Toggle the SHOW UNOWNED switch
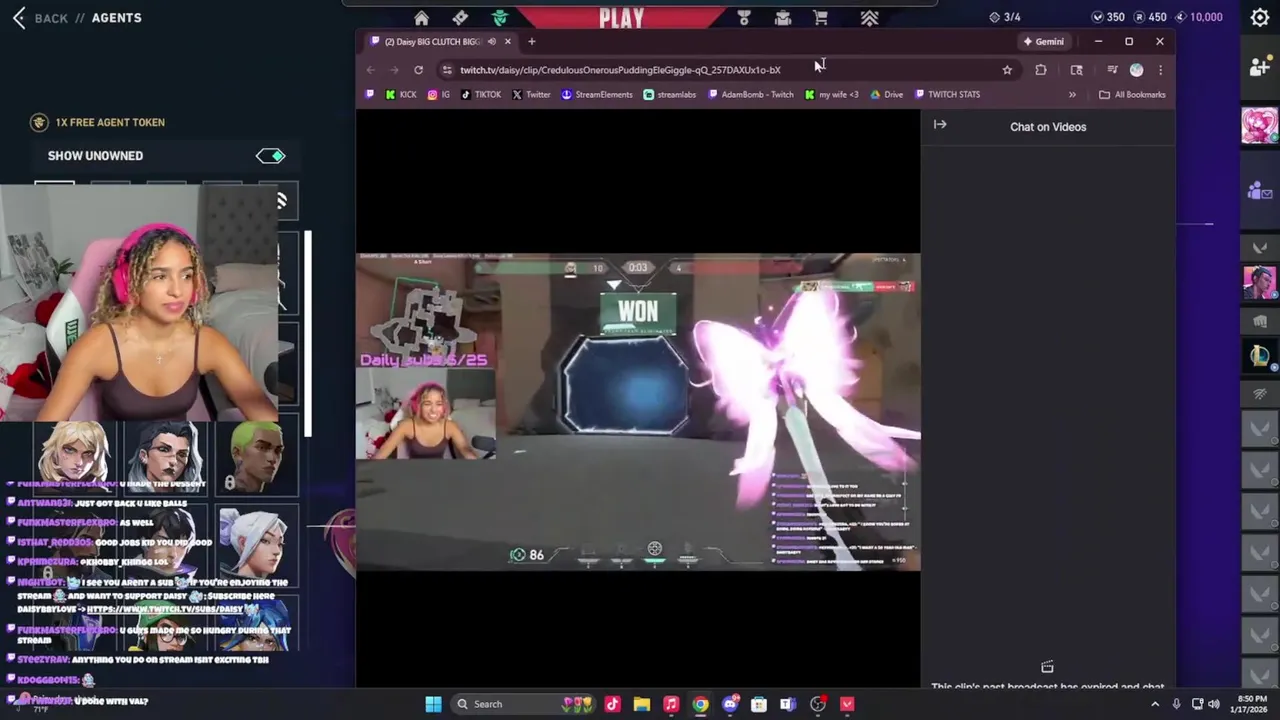 point(270,156)
